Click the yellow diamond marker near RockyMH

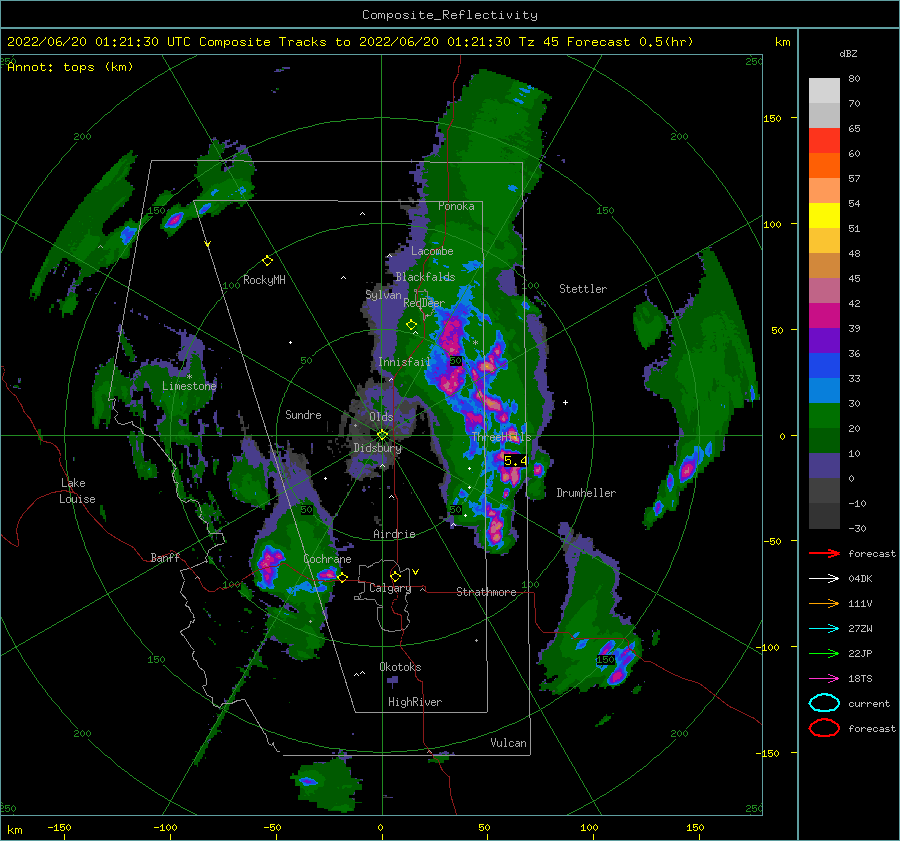pos(267,261)
